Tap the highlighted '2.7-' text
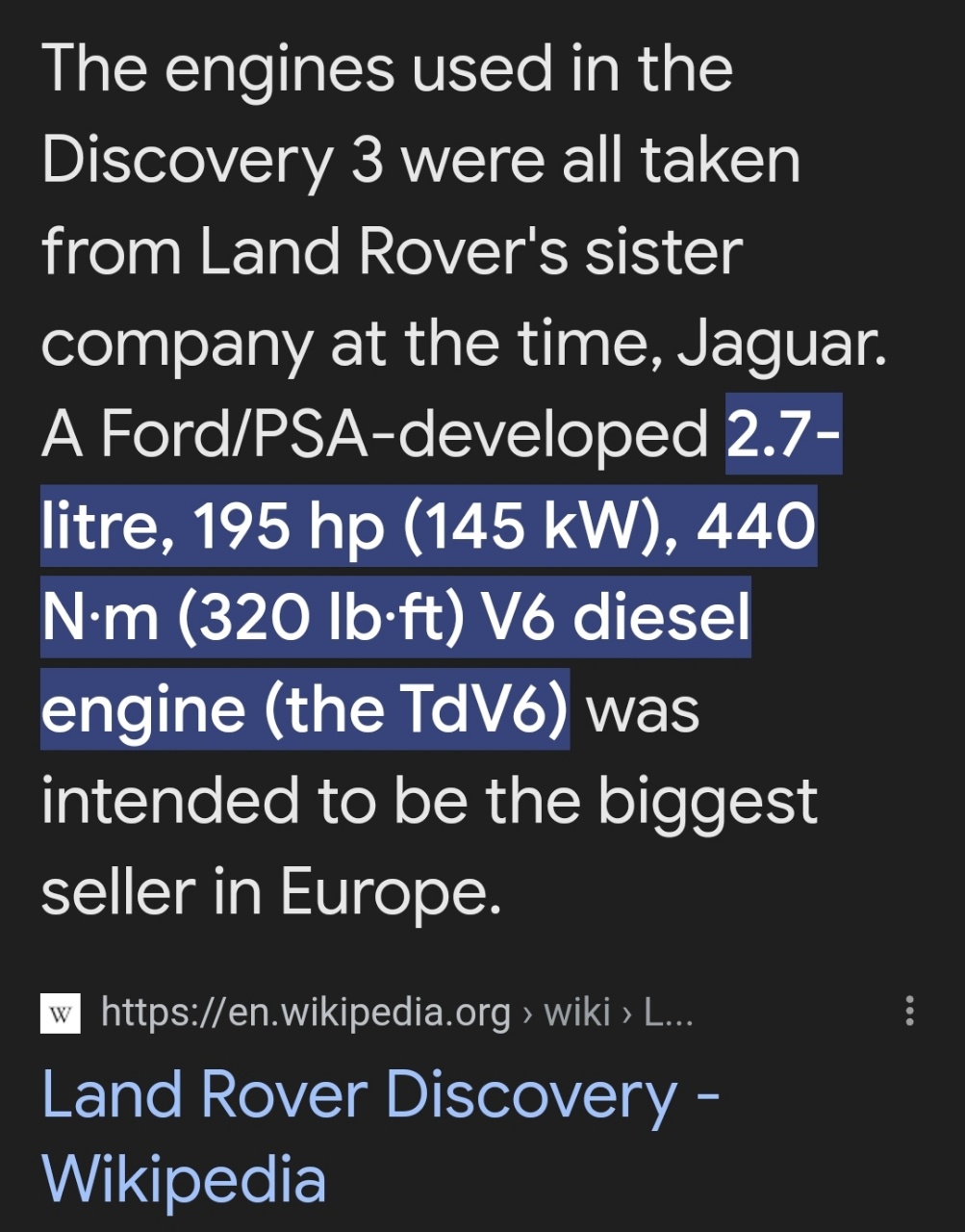The height and width of the screenshot is (1232, 965). pos(783,434)
